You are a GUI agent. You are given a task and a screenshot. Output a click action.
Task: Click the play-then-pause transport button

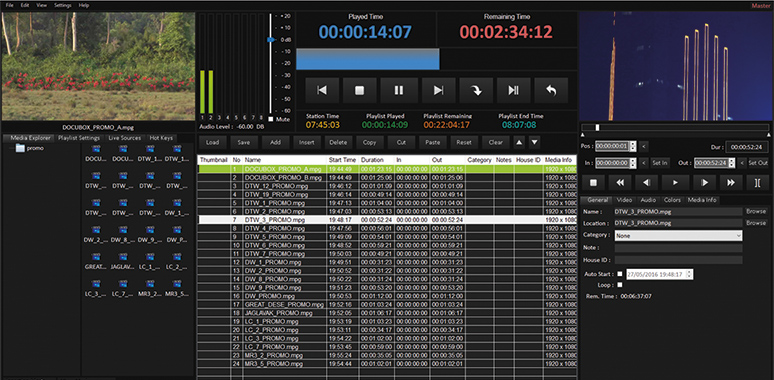point(514,90)
